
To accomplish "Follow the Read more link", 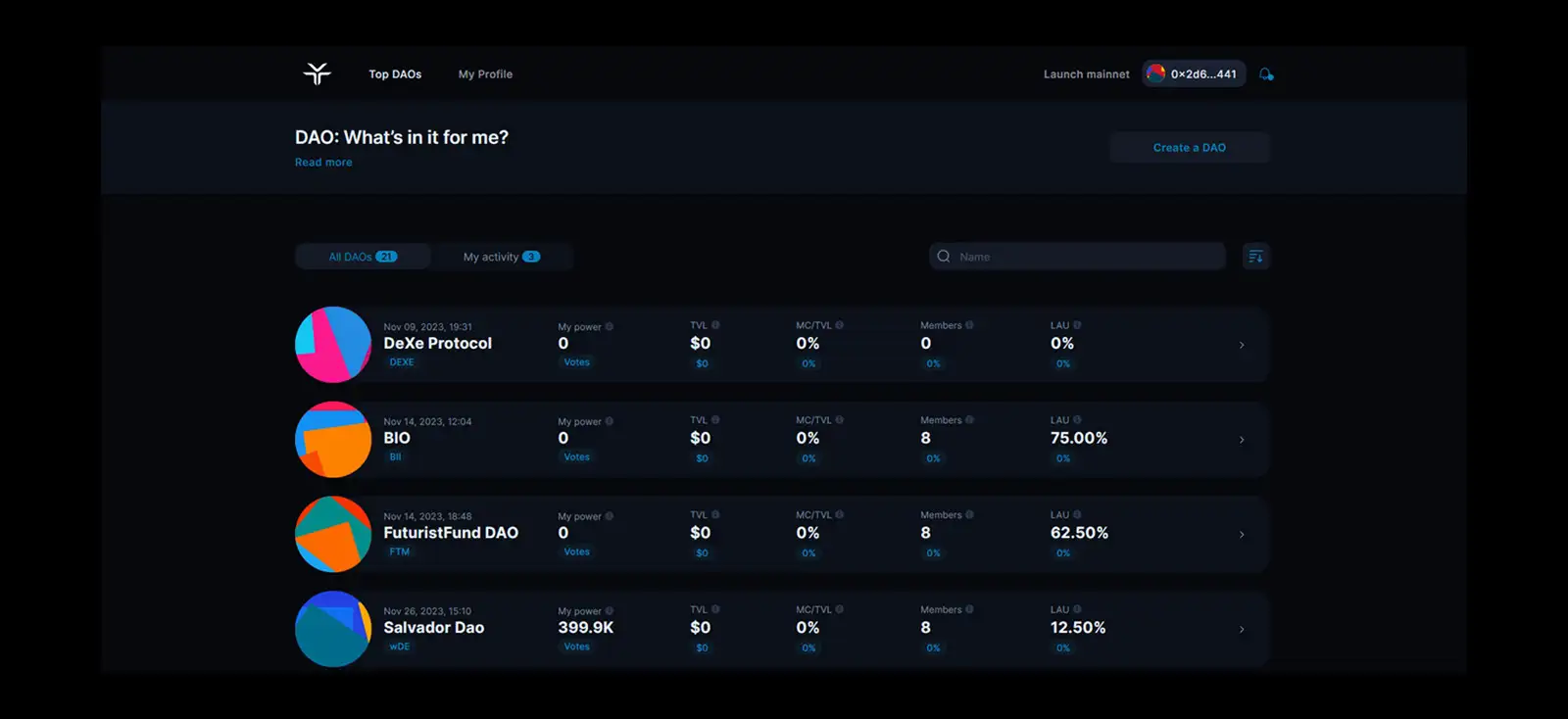I will pyautogui.click(x=323, y=163).
